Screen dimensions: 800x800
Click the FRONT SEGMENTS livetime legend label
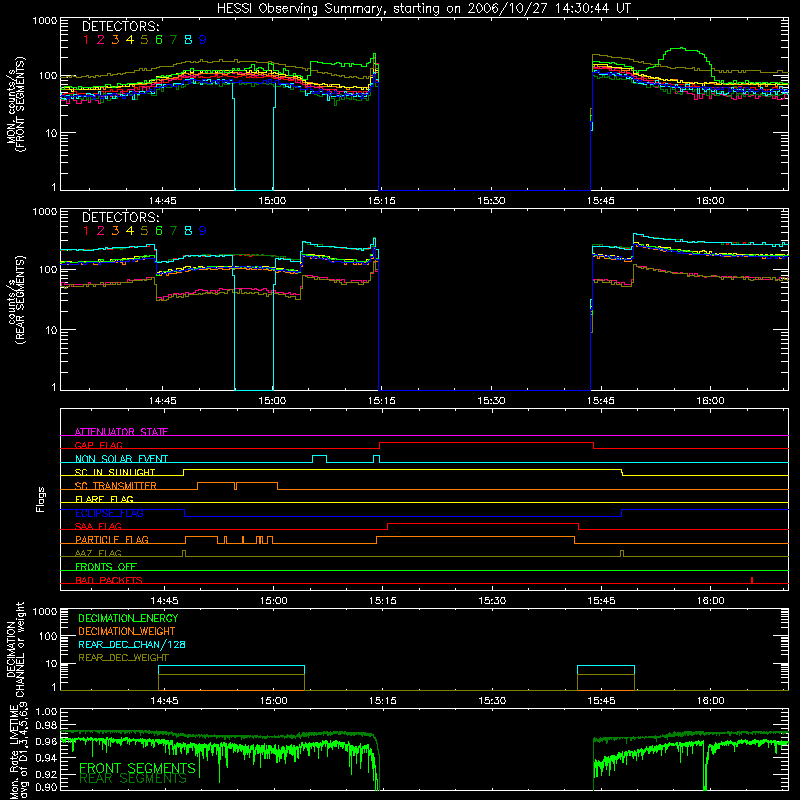[137, 768]
